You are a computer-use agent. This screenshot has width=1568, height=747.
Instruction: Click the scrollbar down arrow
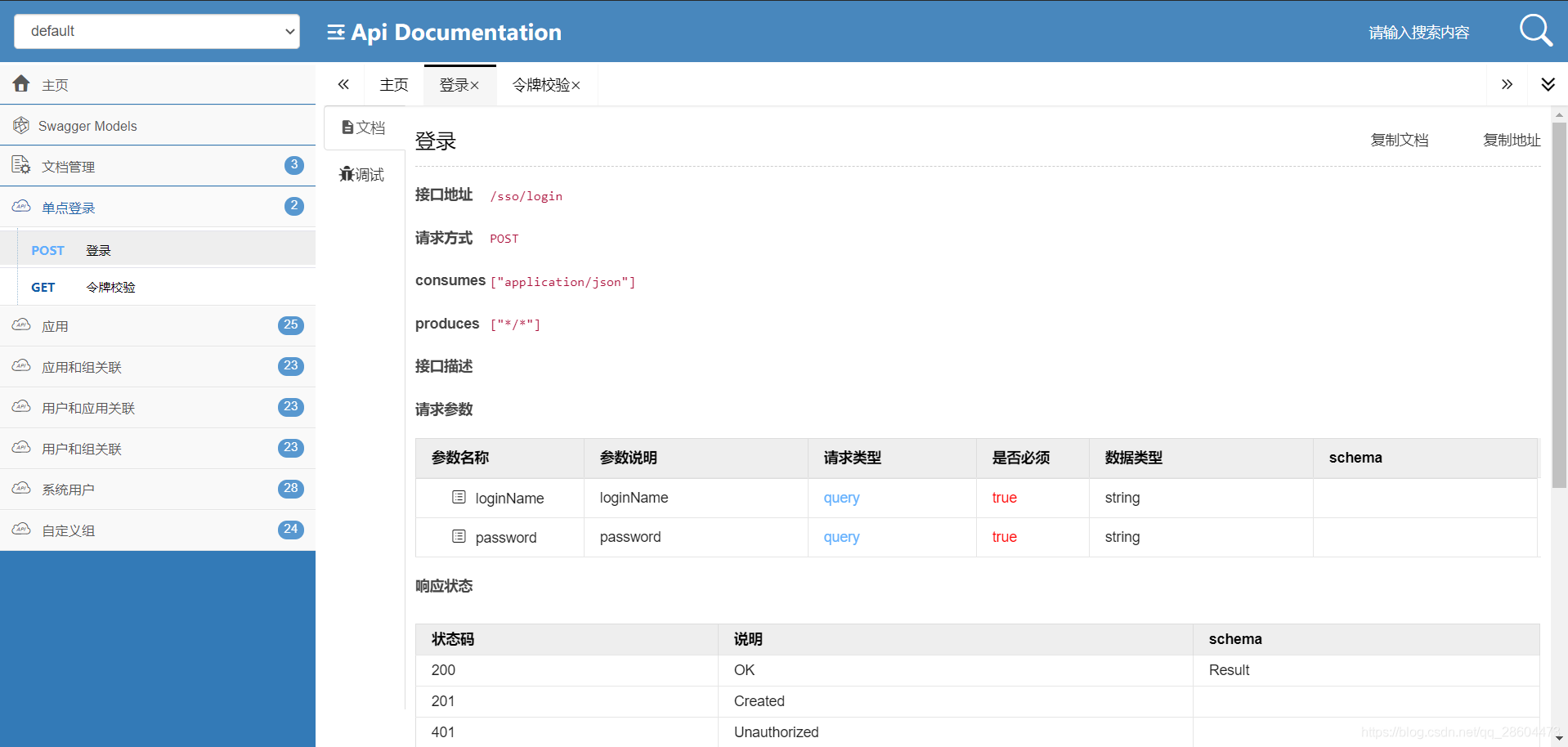coord(1559,739)
